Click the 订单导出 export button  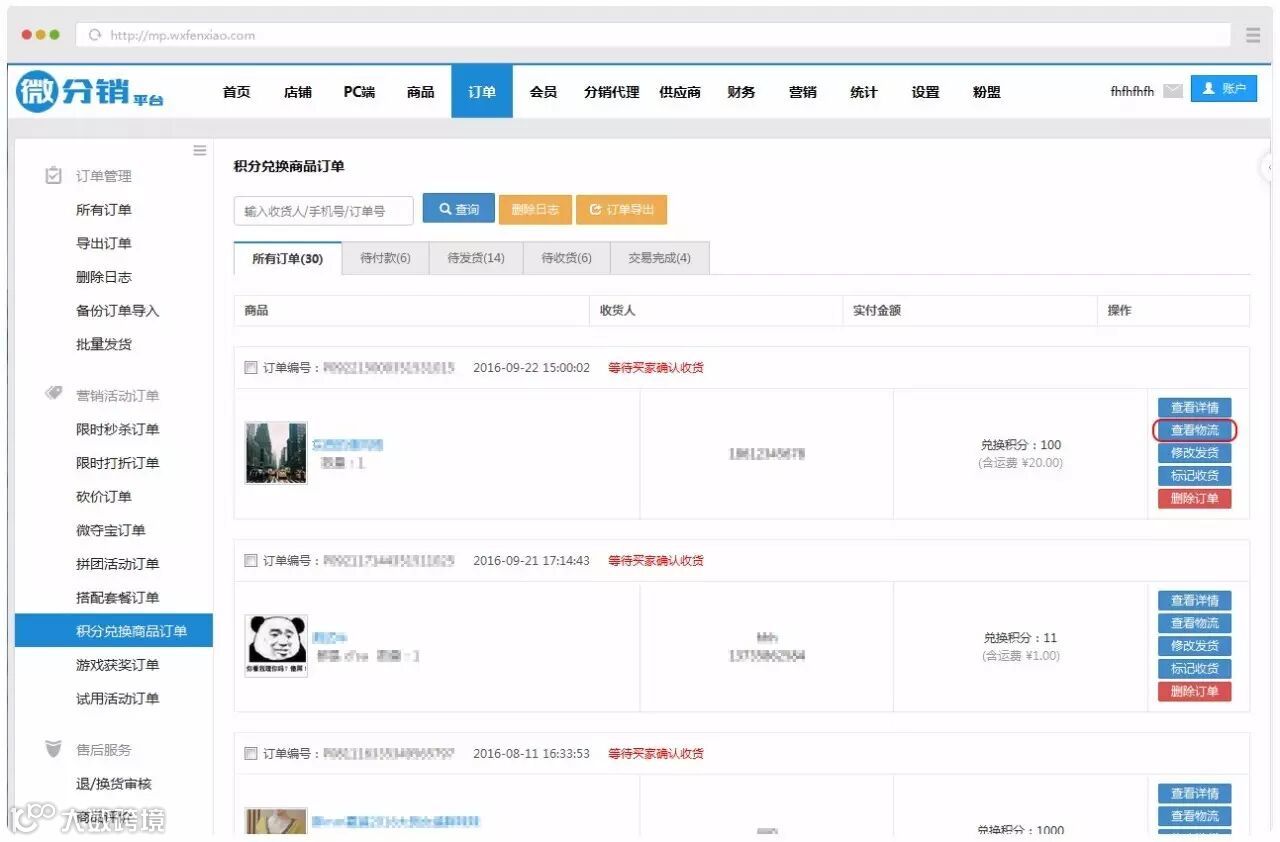coord(621,209)
